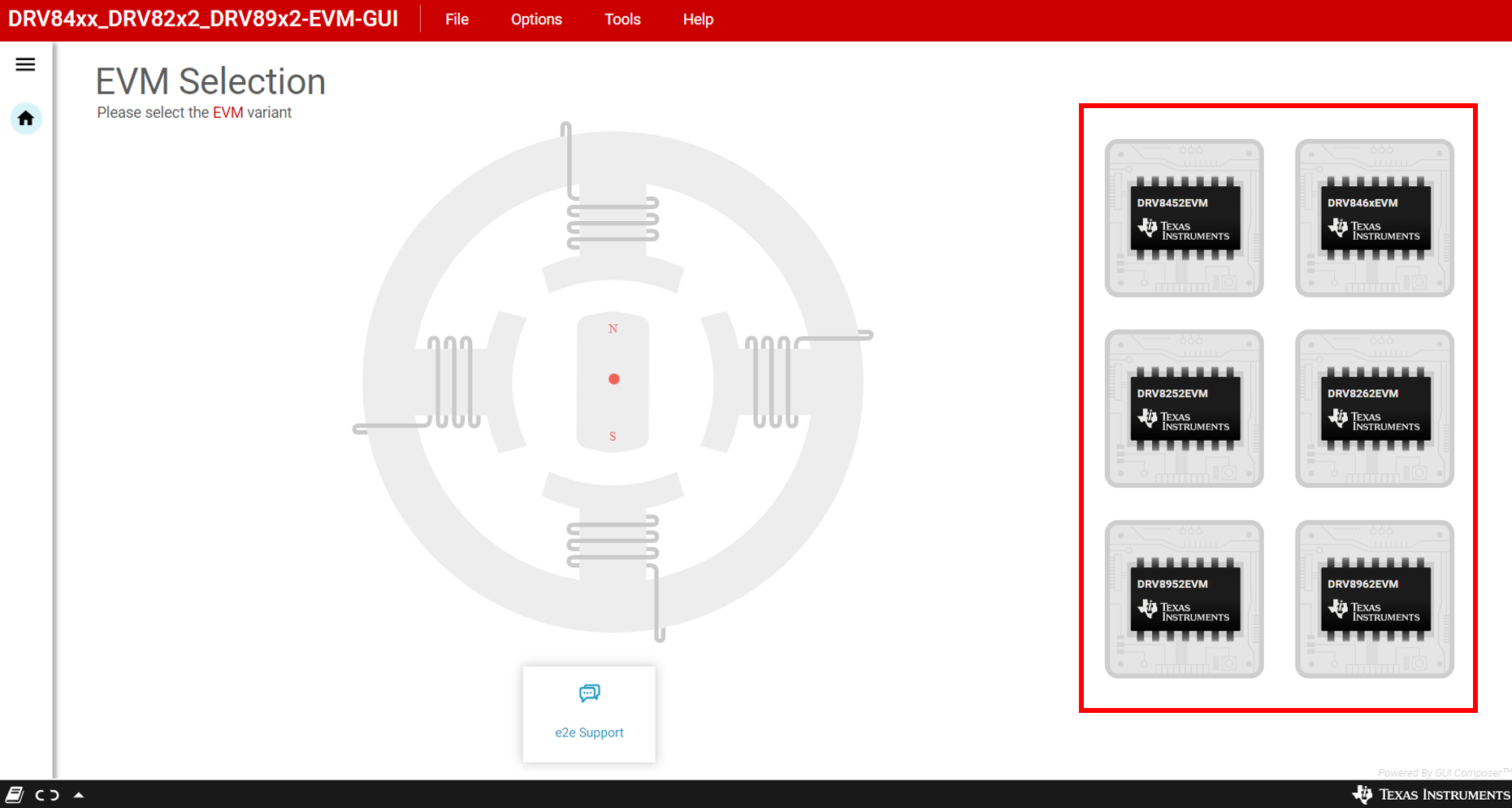Choose the DRV8262EVM variant
The image size is (1512, 808).
pyautogui.click(x=1374, y=408)
